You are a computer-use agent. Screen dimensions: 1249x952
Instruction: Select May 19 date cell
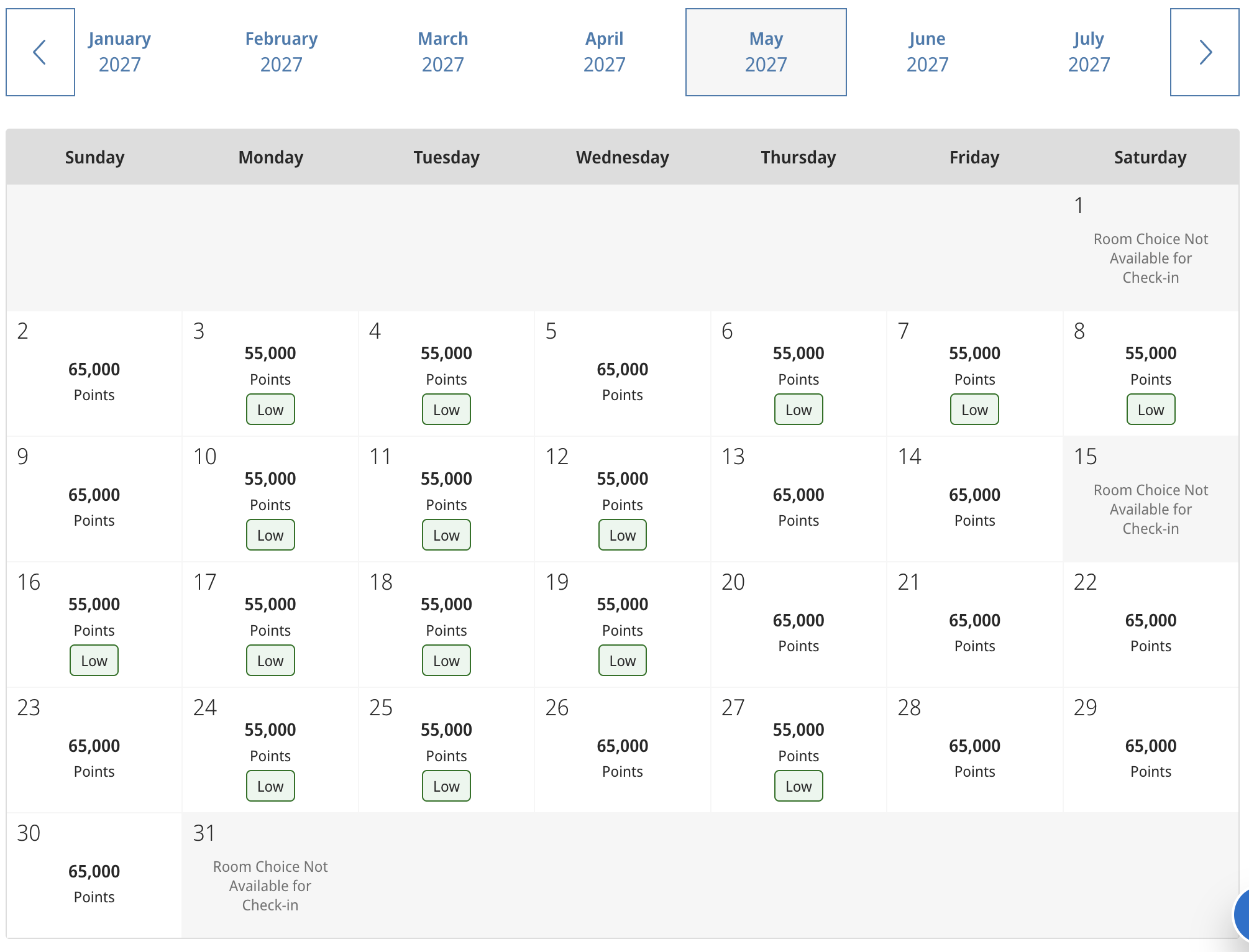623,625
